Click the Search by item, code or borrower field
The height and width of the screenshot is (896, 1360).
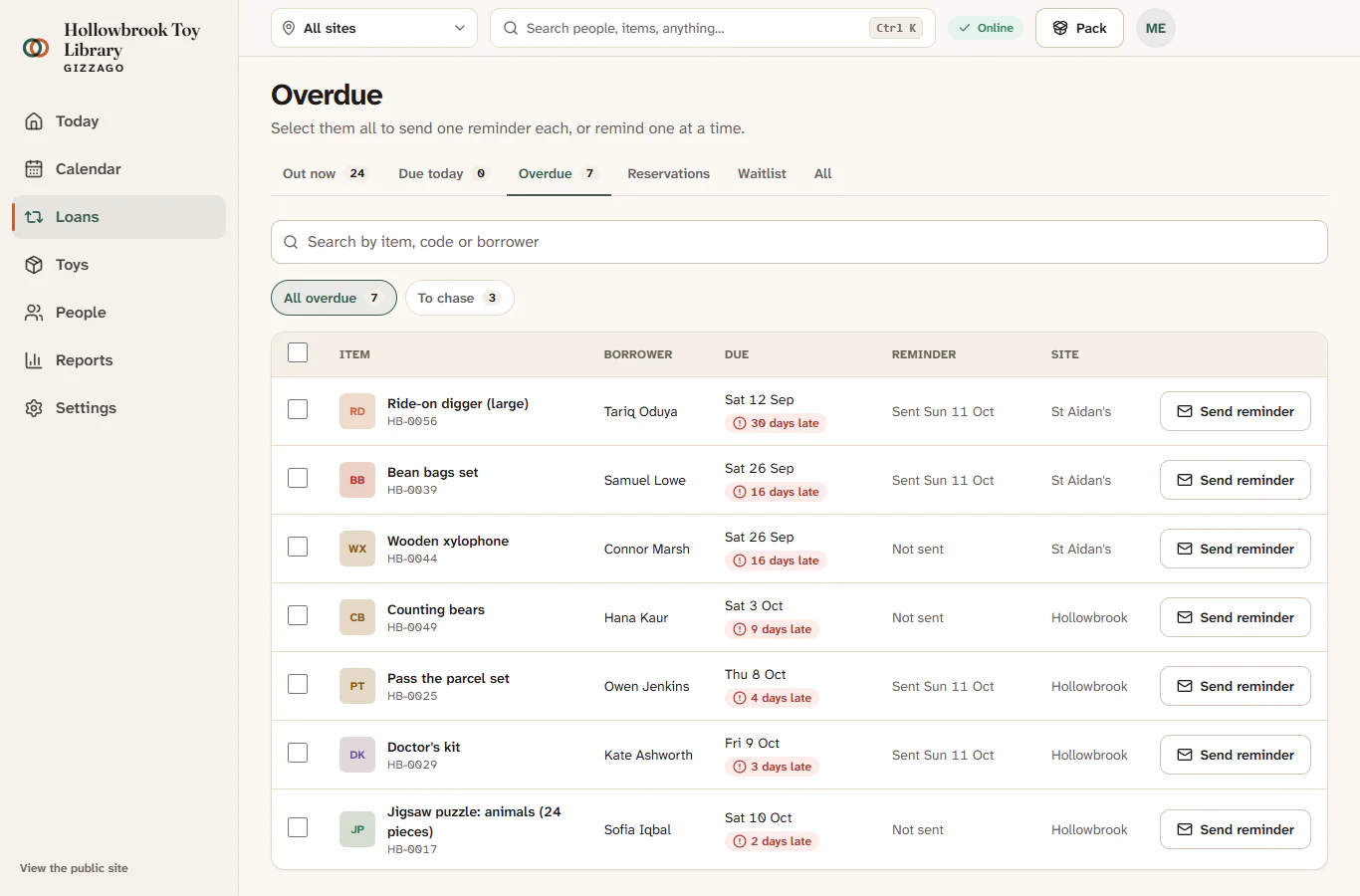coord(799,242)
